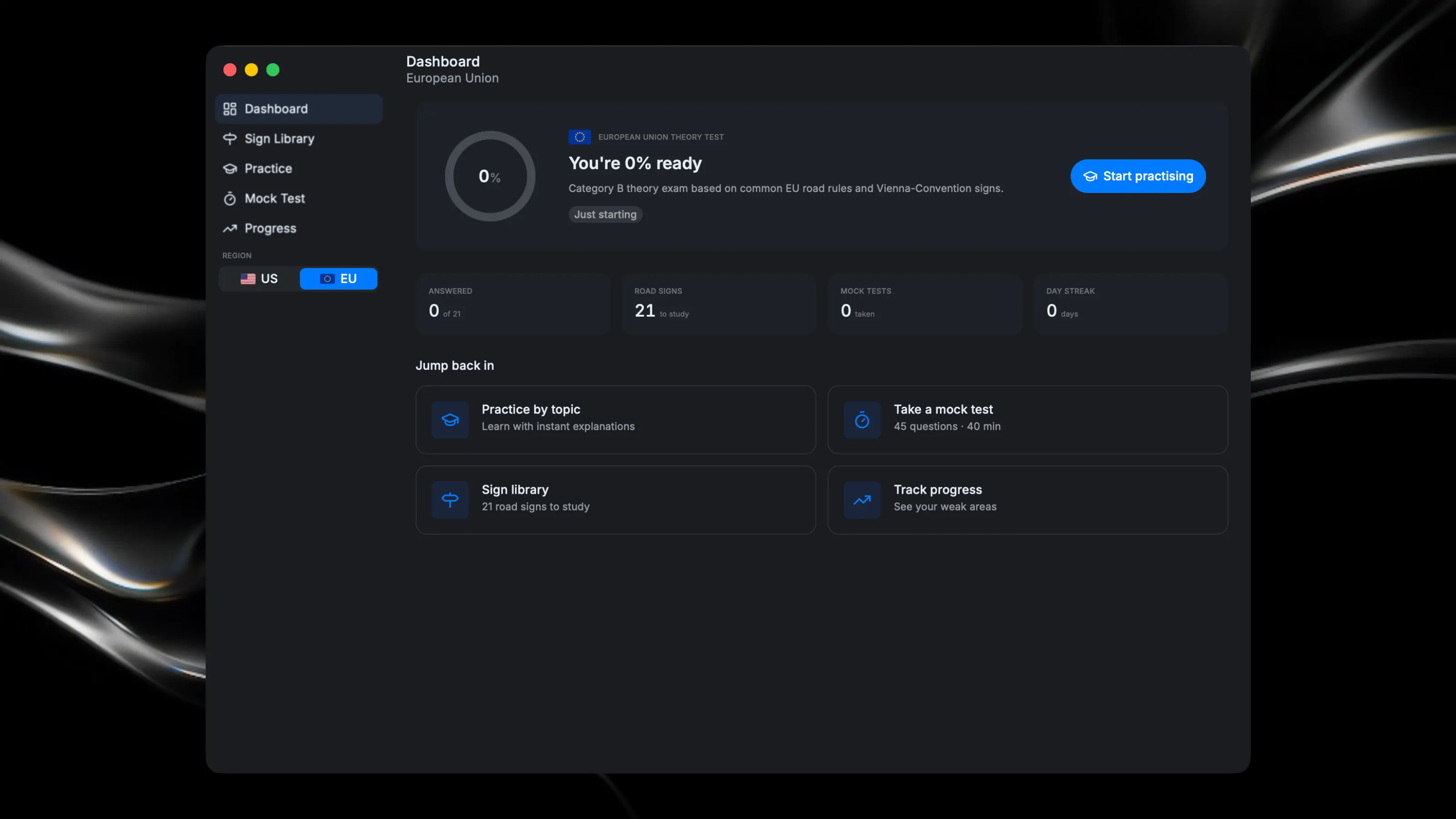Click the Dashboard grid icon in sidebar

click(x=229, y=109)
